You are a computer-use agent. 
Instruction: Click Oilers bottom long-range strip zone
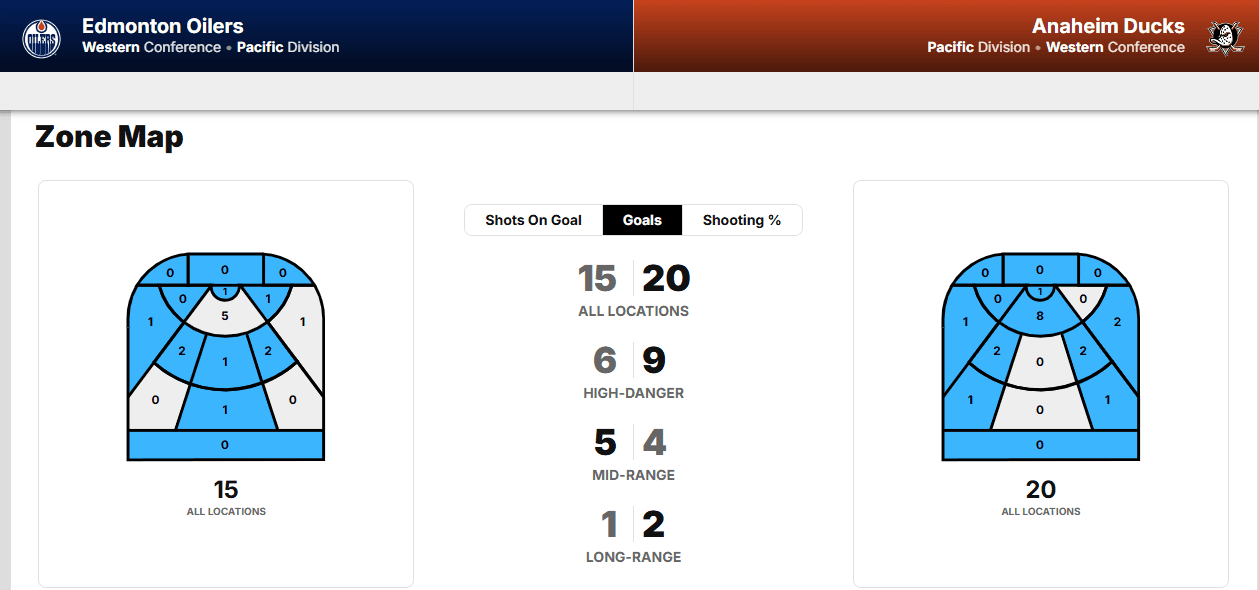tap(225, 445)
